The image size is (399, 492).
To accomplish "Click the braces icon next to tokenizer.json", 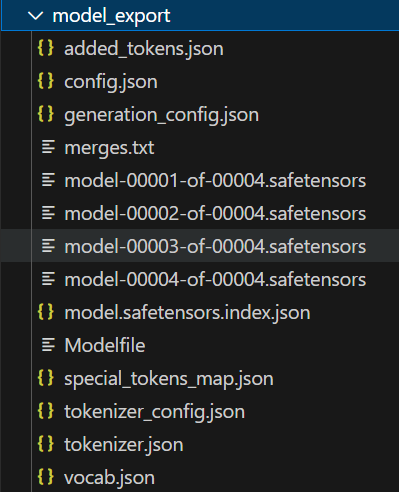I will (46, 444).
